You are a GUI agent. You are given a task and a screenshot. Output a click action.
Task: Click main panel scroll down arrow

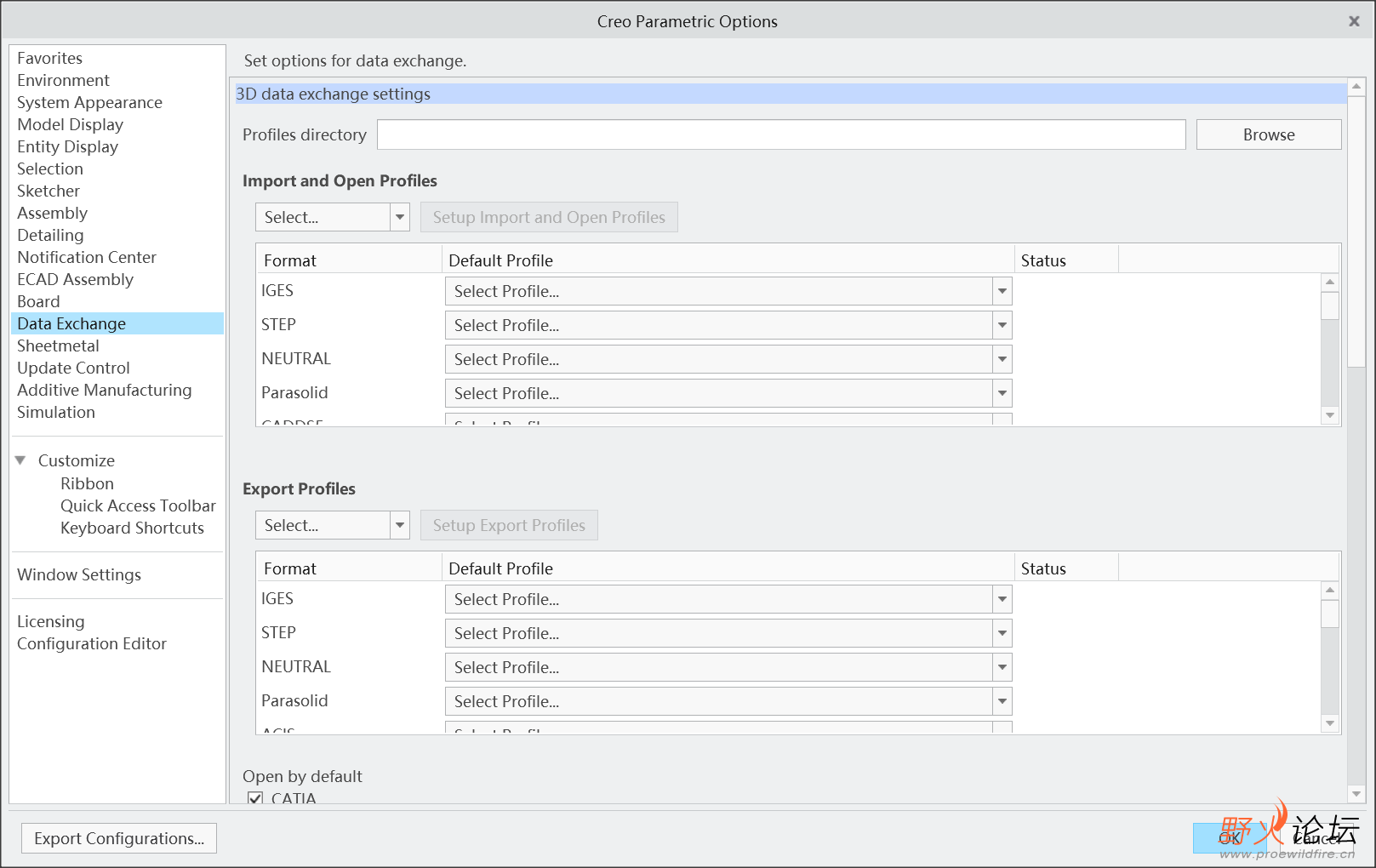(1357, 794)
